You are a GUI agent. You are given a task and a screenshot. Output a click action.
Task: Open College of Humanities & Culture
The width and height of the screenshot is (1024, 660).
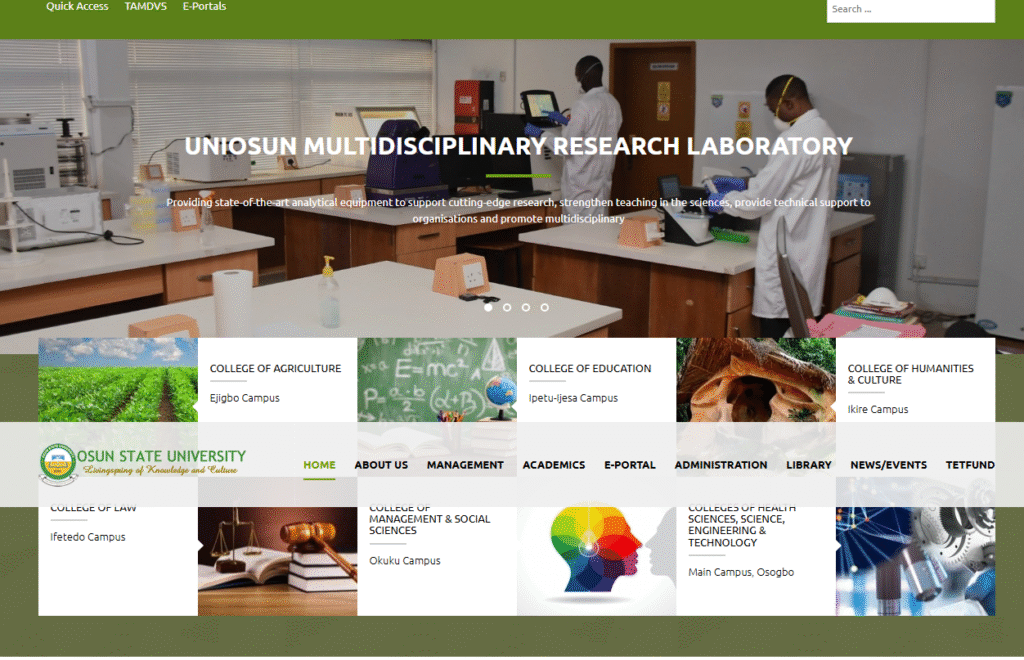(910, 374)
